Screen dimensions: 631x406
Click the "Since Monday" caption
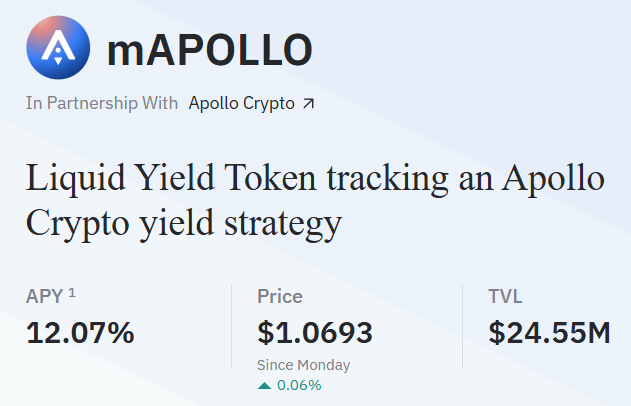[304, 365]
